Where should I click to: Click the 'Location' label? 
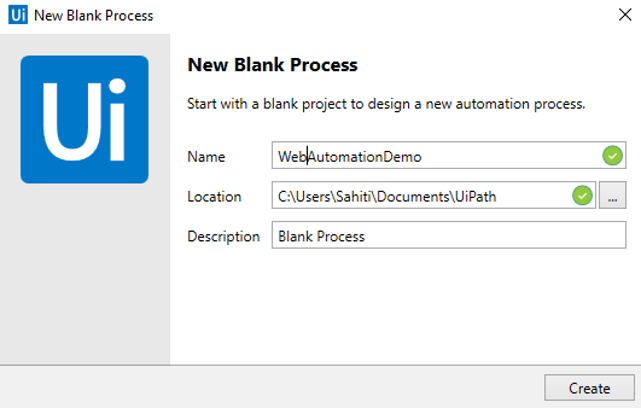point(214,197)
